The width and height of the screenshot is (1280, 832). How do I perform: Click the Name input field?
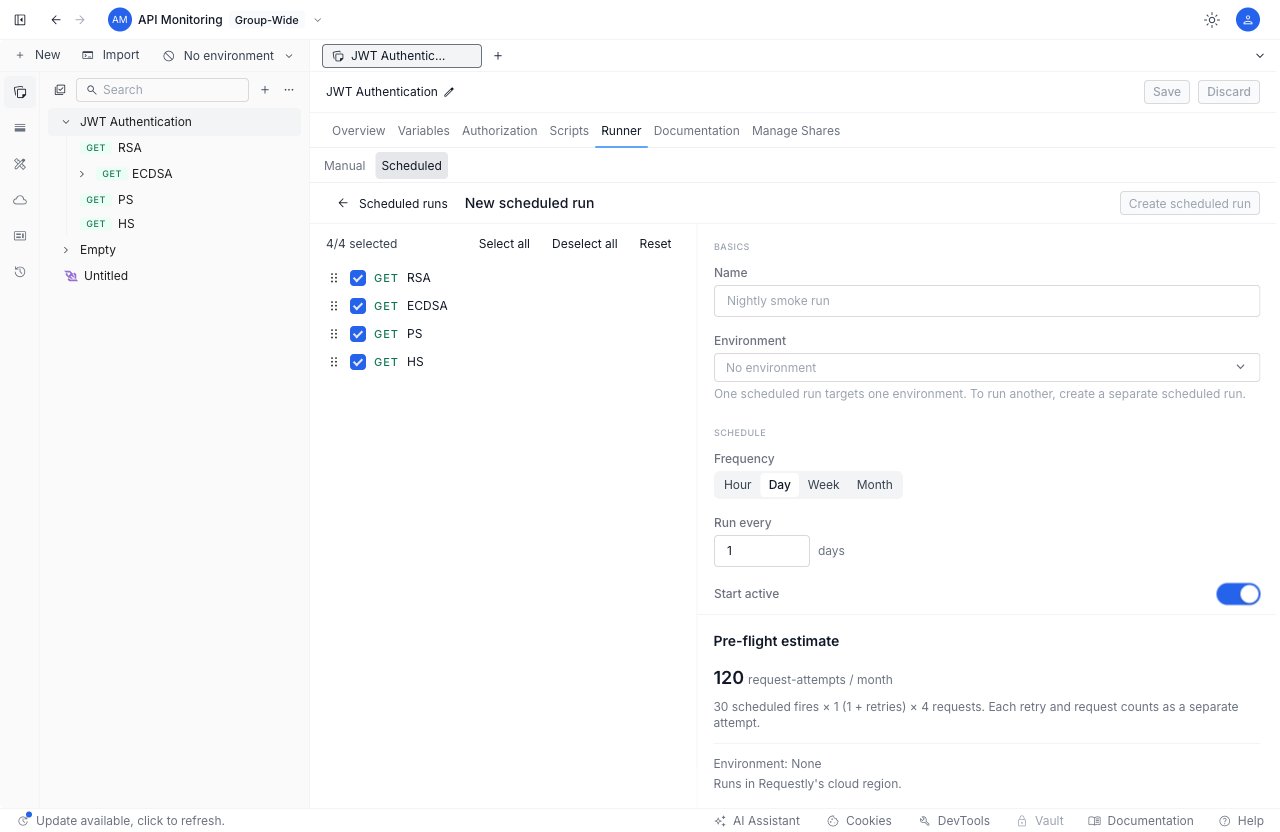click(987, 301)
